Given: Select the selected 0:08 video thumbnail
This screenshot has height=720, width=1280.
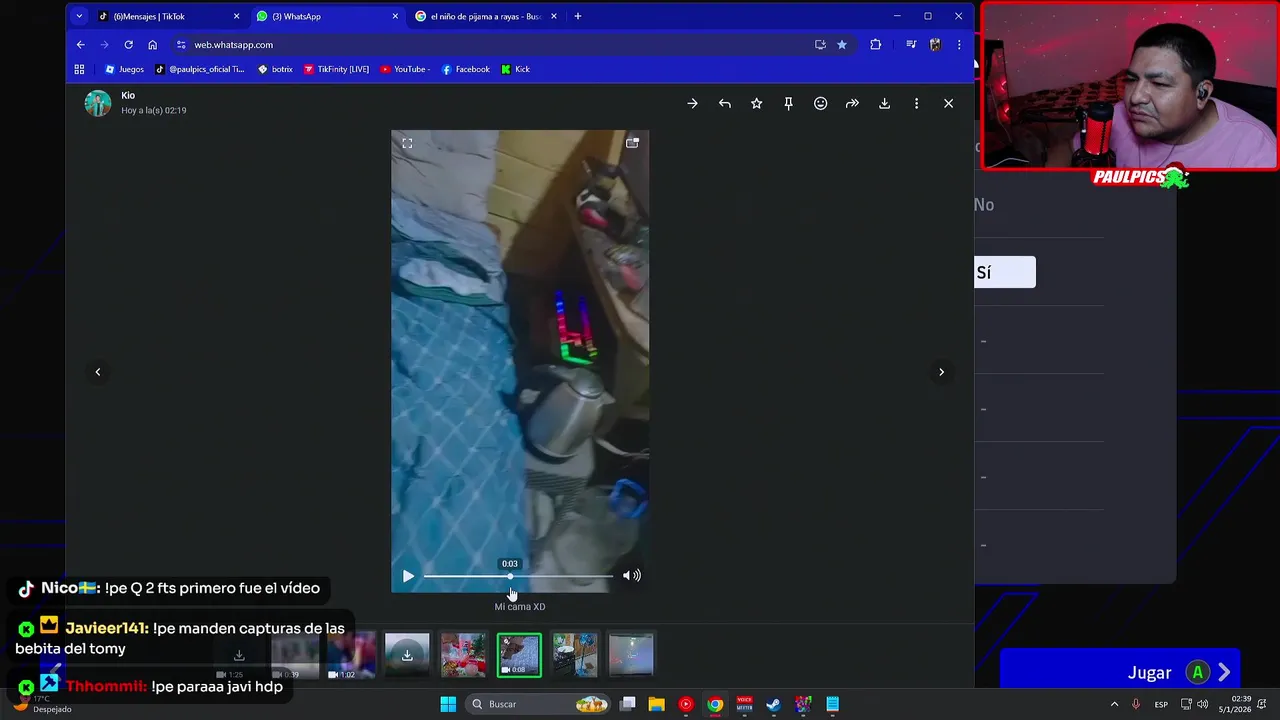Looking at the screenshot, I should point(519,656).
